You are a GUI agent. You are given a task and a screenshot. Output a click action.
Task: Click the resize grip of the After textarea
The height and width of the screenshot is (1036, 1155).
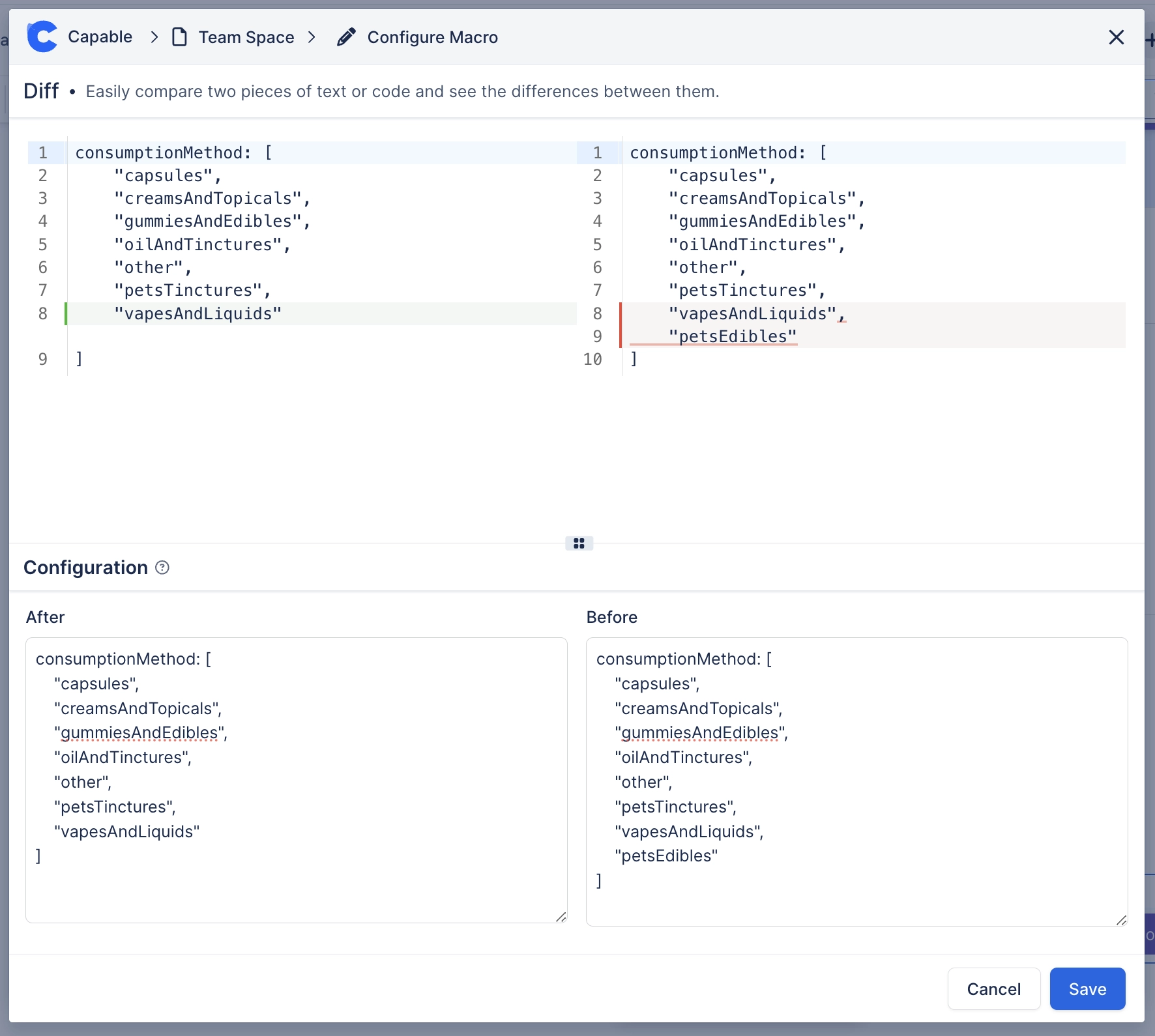pyautogui.click(x=561, y=917)
